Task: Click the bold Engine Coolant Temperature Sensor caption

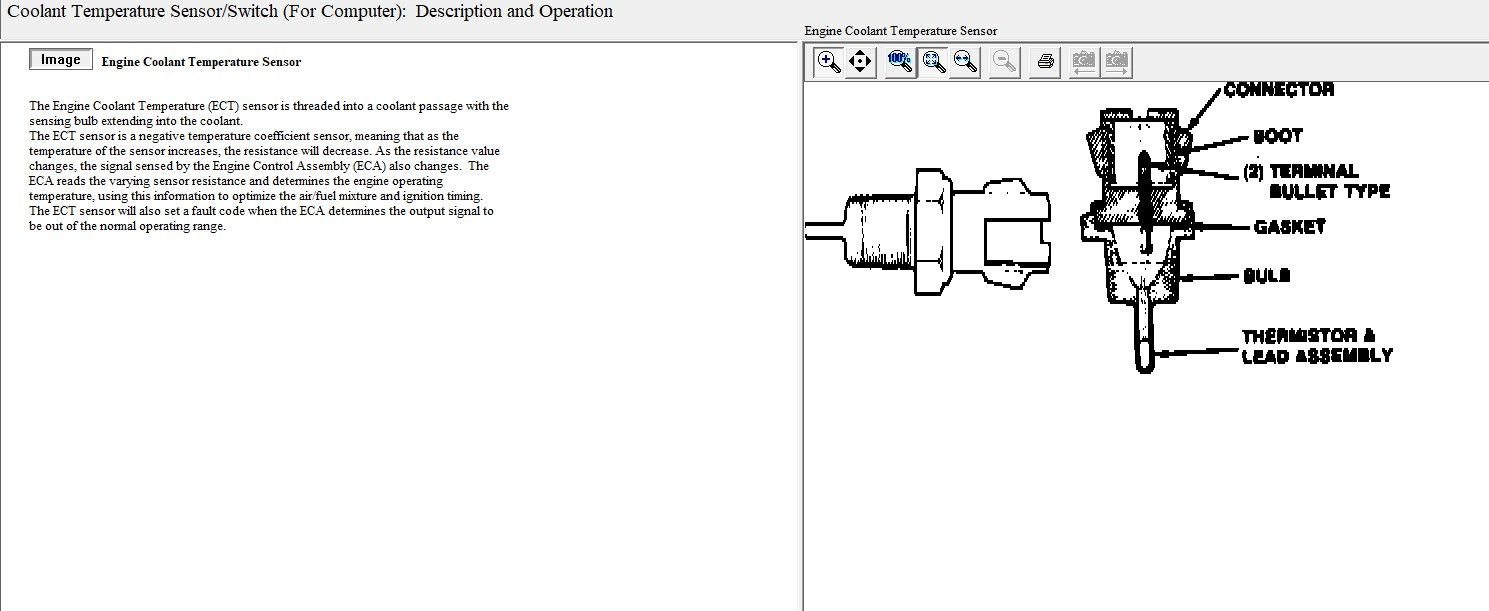Action: [201, 62]
